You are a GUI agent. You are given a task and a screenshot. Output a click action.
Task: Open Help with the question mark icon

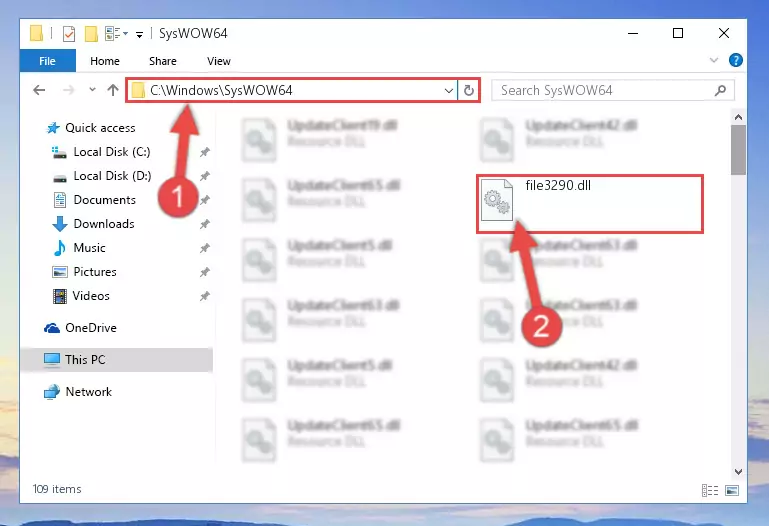point(735,60)
